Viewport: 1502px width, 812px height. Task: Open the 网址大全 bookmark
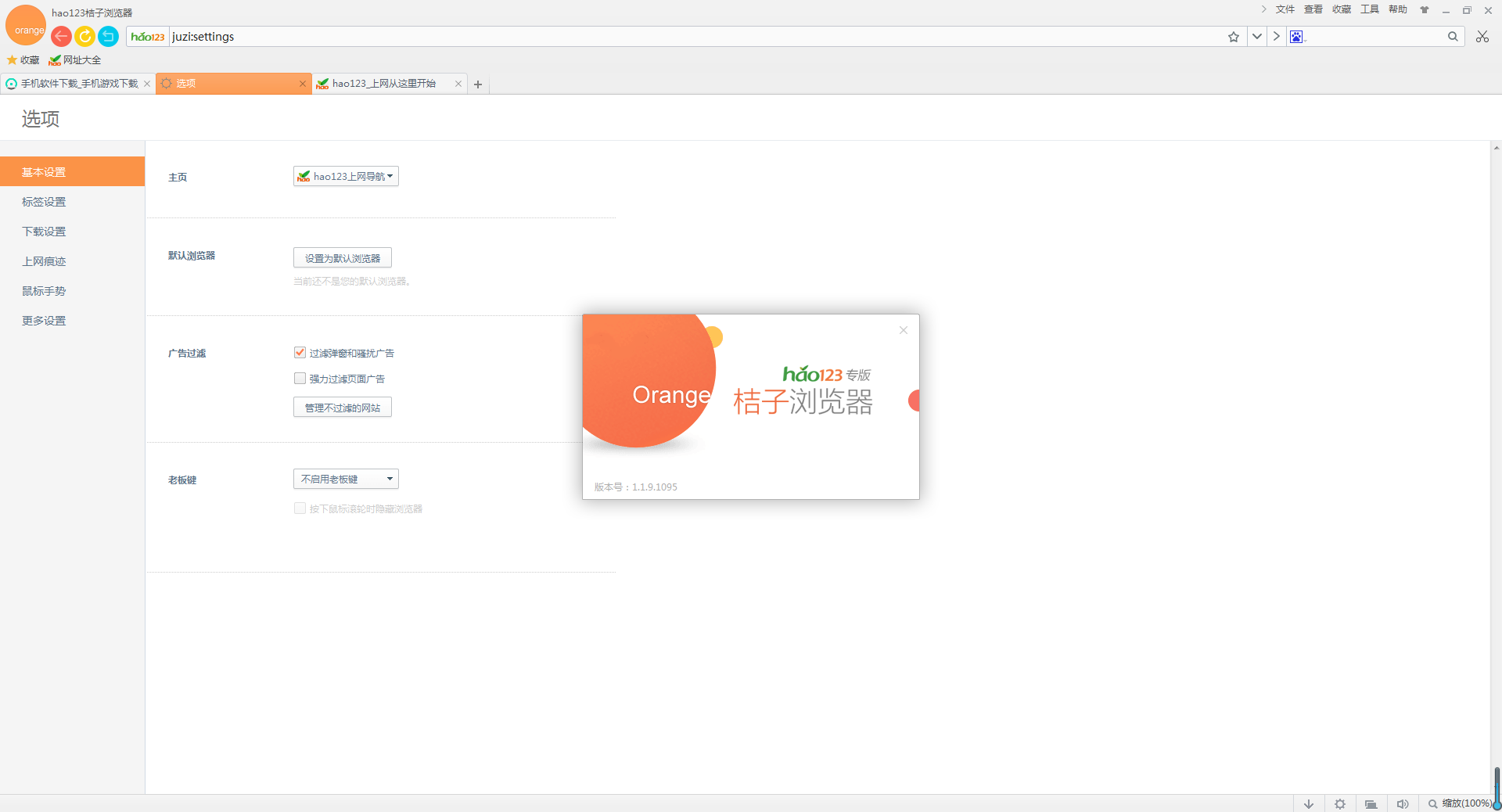pyautogui.click(x=75, y=60)
